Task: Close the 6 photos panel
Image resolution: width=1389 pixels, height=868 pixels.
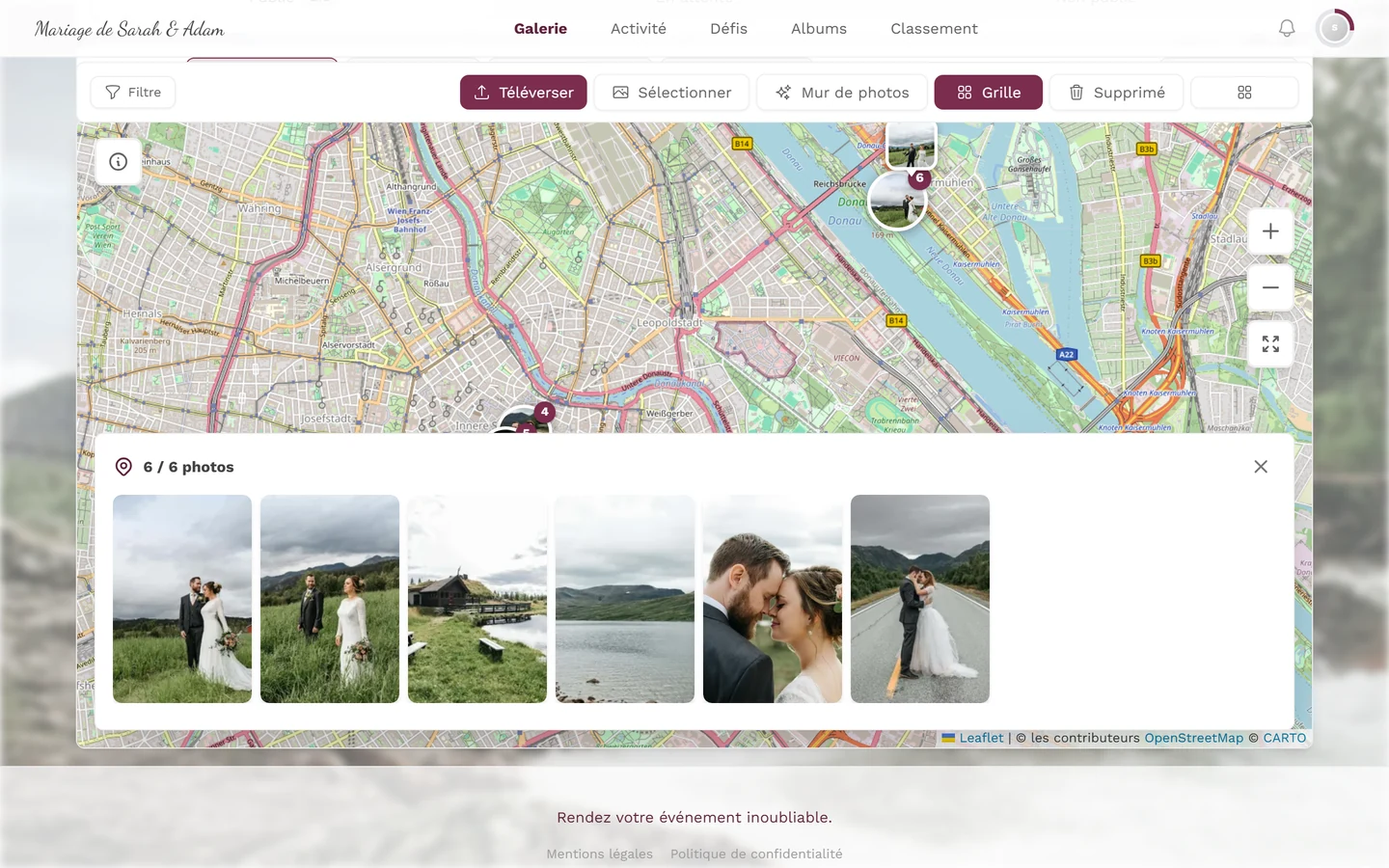Action: tap(1261, 467)
